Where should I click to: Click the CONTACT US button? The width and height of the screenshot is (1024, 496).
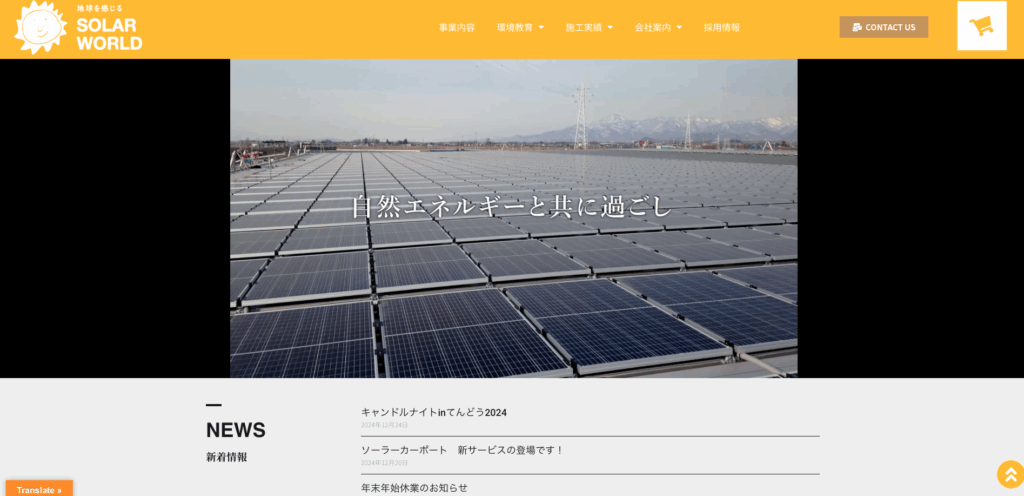[884, 27]
